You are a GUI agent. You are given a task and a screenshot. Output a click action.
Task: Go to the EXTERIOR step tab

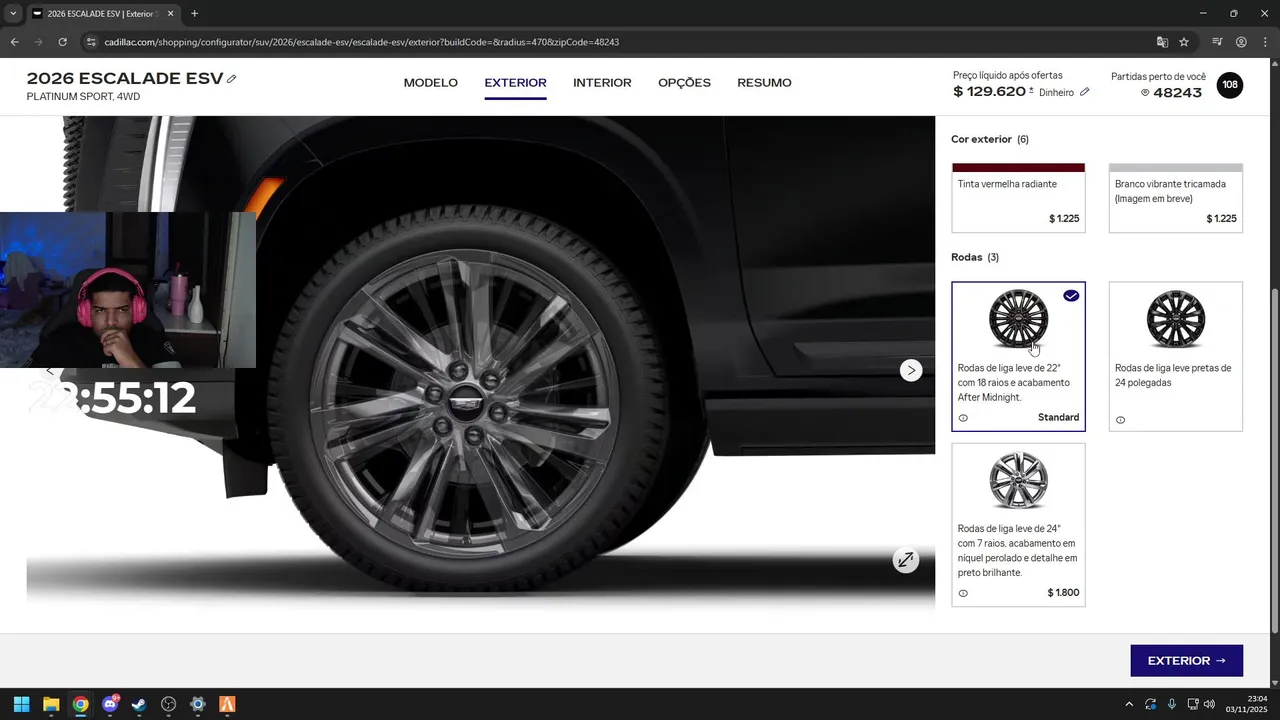click(x=515, y=83)
